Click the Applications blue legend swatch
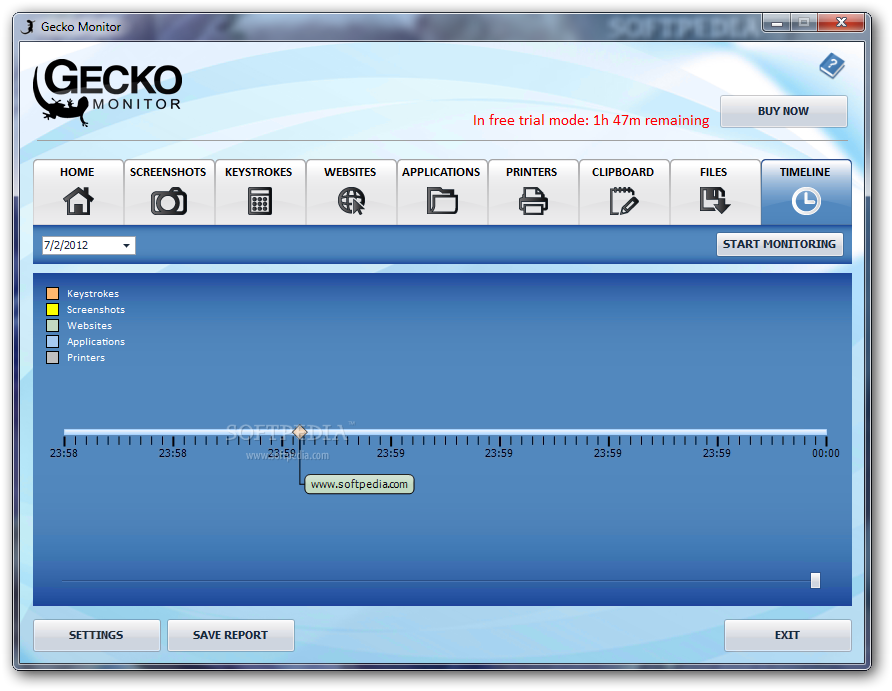The image size is (892, 691). pos(52,341)
